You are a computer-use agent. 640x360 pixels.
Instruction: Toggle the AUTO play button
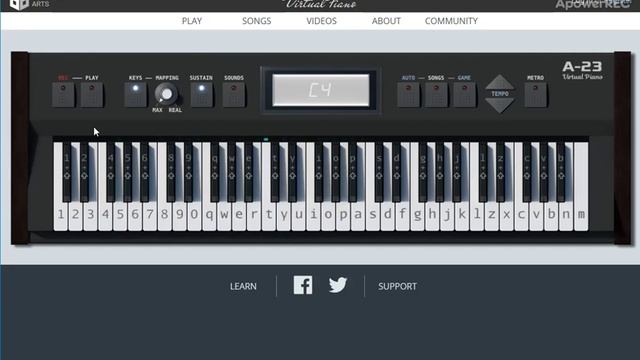click(x=408, y=95)
